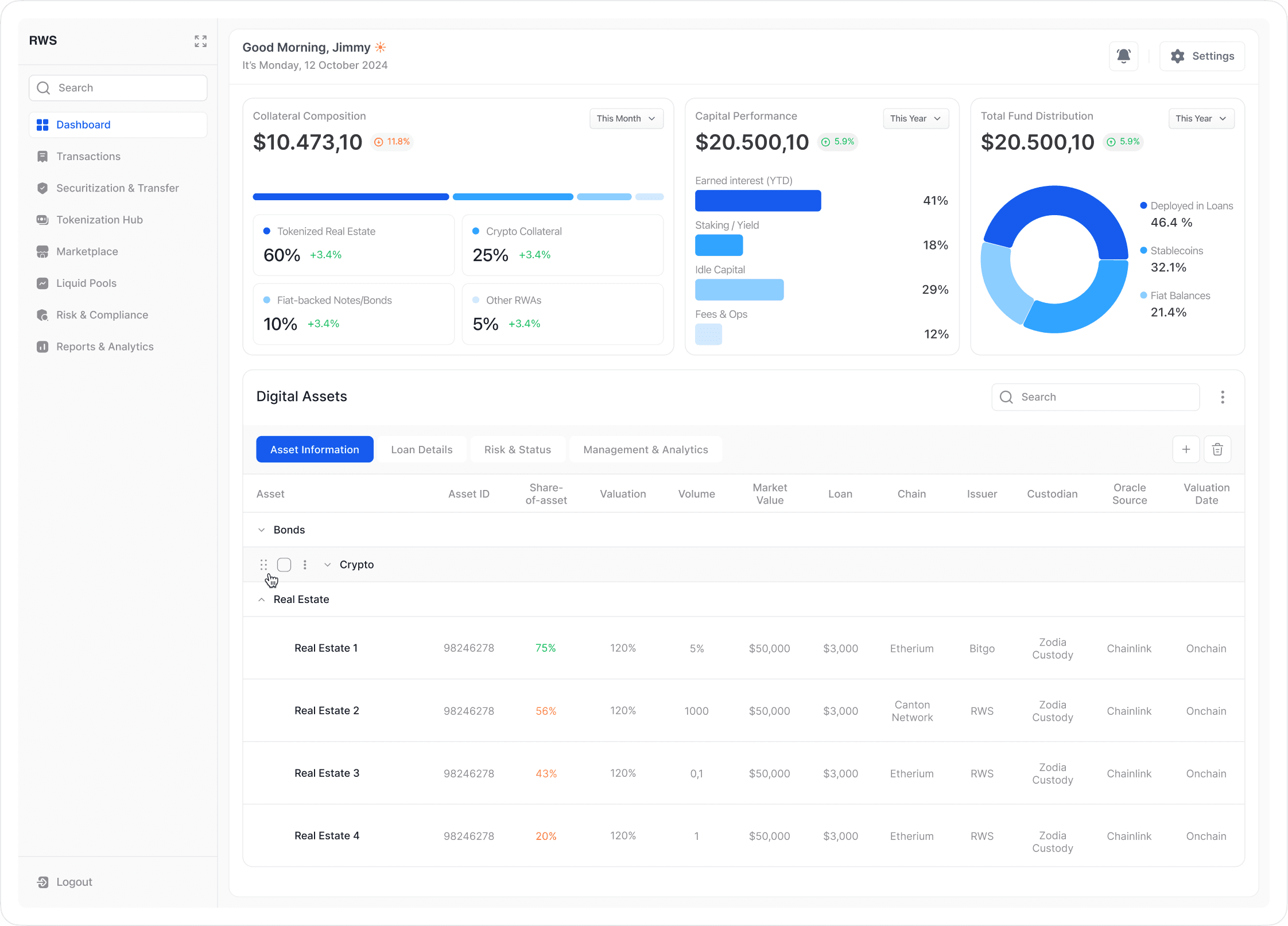
Task: Switch to the Risk & Status tab
Action: coord(517,450)
